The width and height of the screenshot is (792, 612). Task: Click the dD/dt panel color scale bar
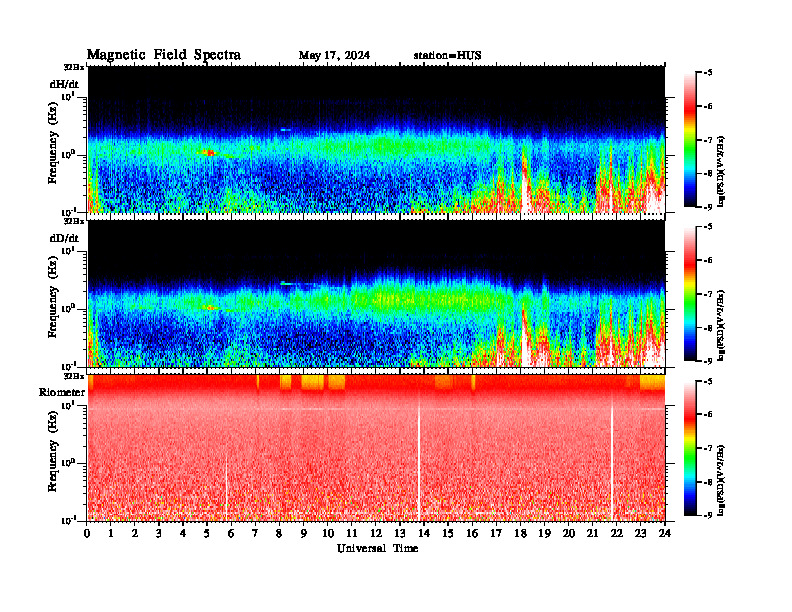689,294
